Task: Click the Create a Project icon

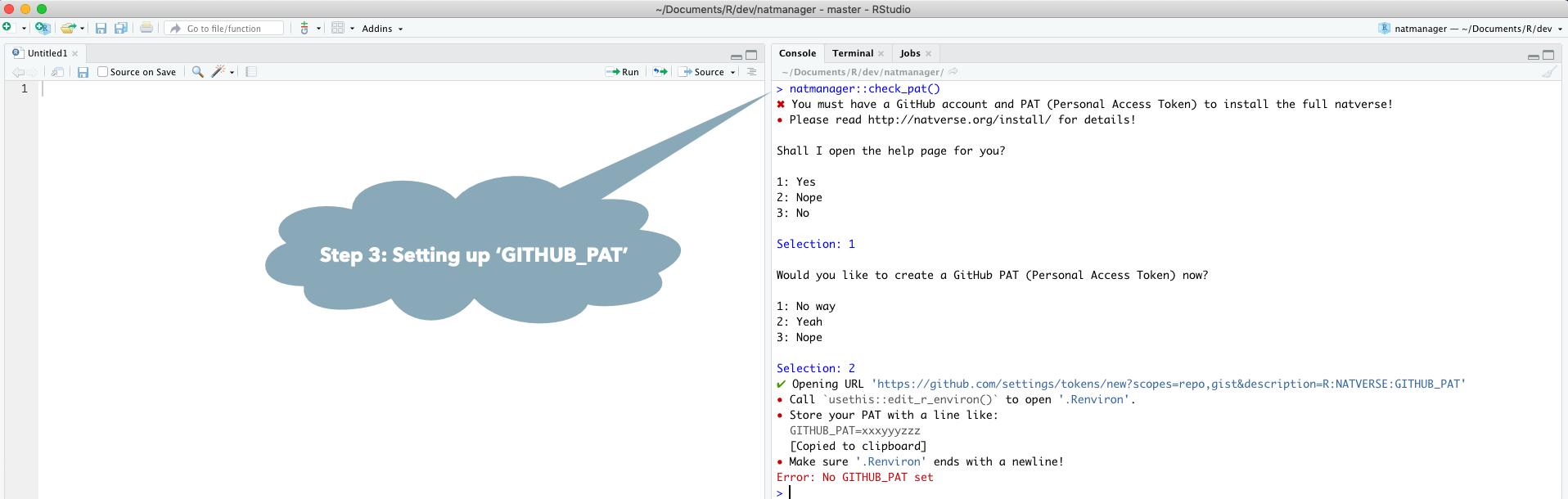Action: pyautogui.click(x=42, y=29)
